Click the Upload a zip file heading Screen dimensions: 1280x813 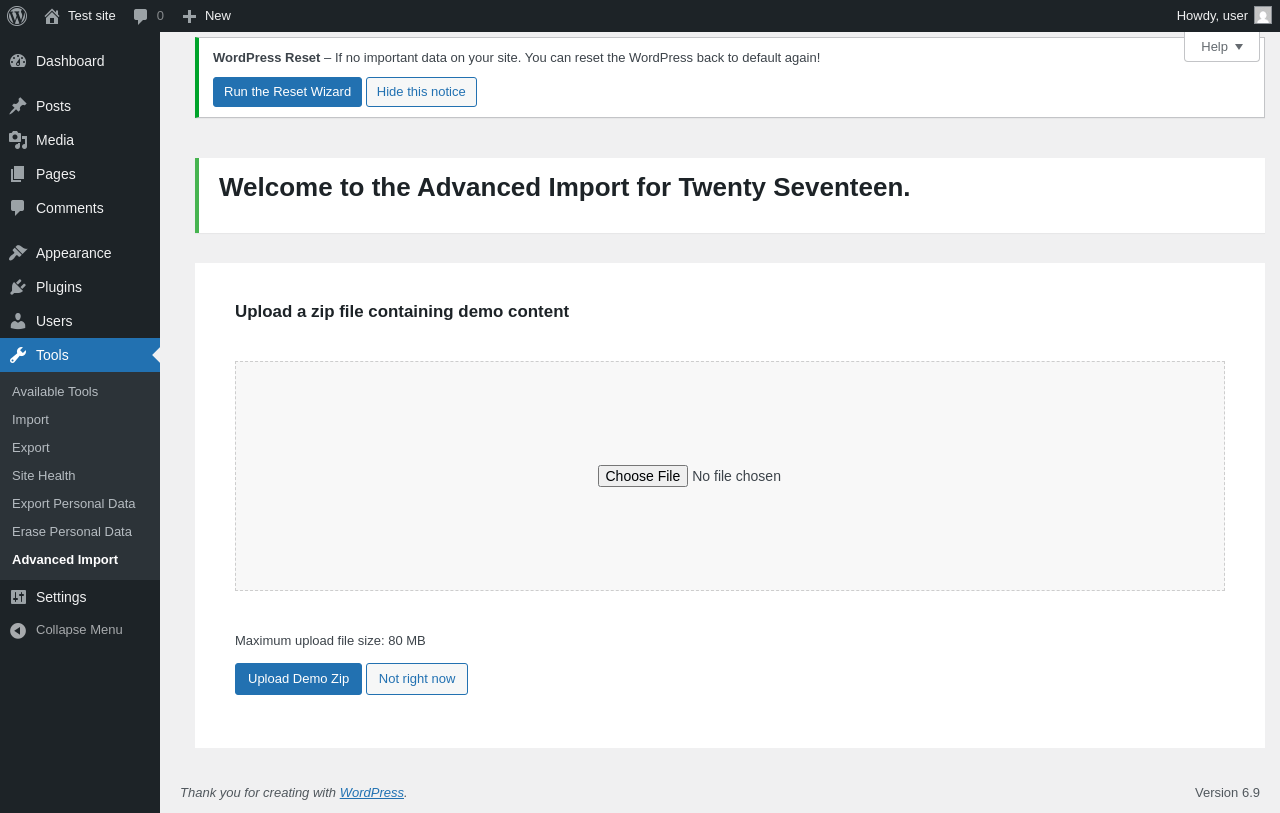coord(402,312)
